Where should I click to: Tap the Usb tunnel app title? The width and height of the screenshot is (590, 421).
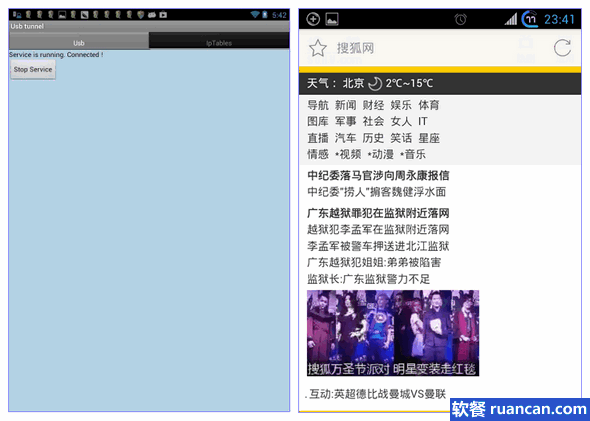coord(27,26)
